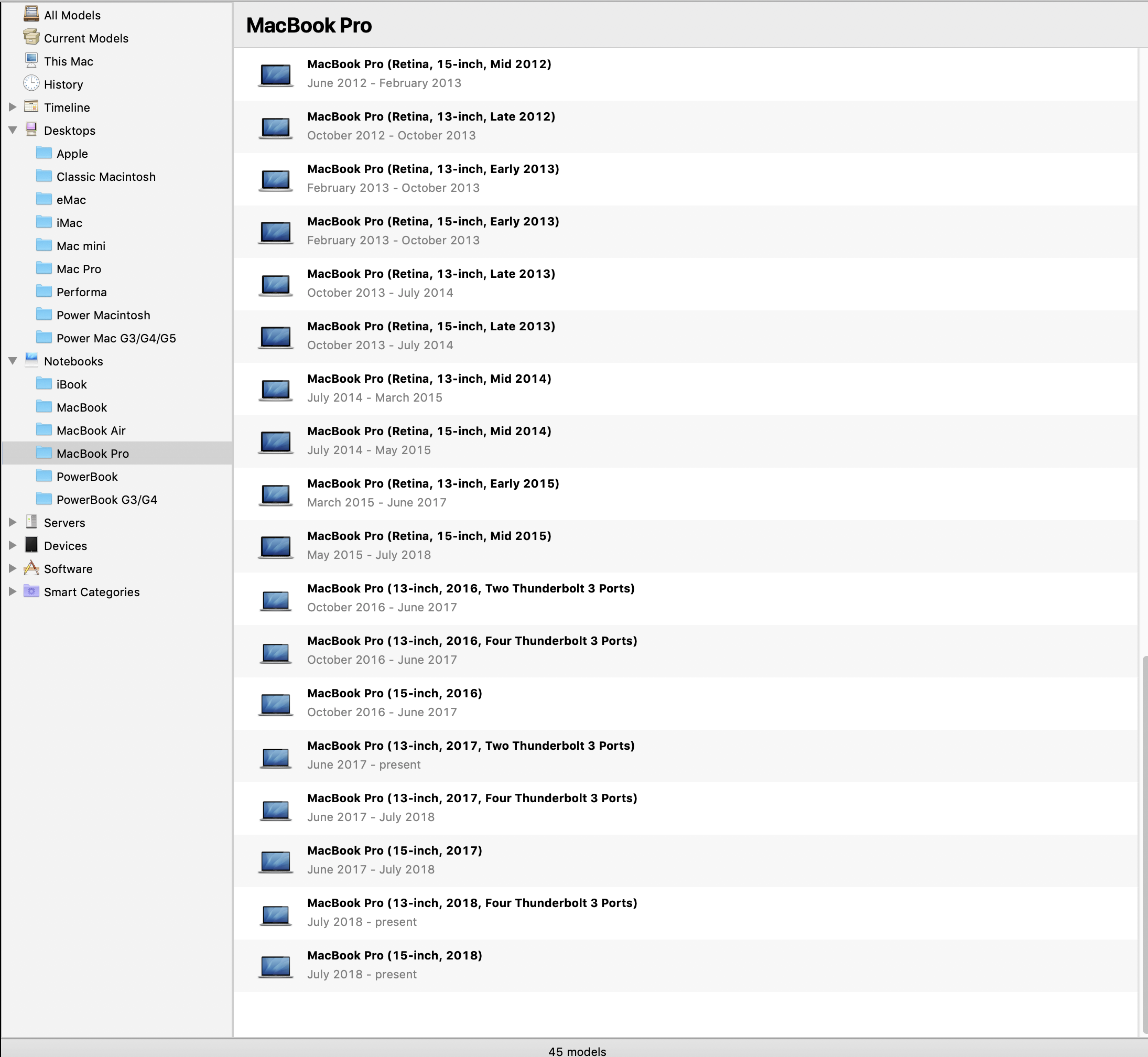The height and width of the screenshot is (1057, 1148).
Task: Click laptop thumbnail for MacBook Pro 15-inch 2018
Action: (x=276, y=966)
